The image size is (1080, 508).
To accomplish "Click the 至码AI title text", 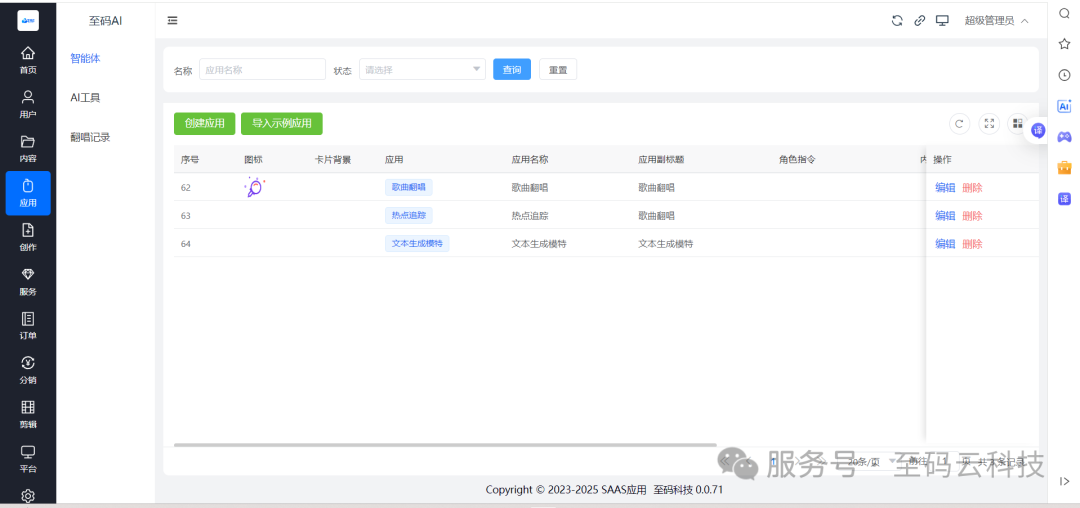I will click(105, 21).
